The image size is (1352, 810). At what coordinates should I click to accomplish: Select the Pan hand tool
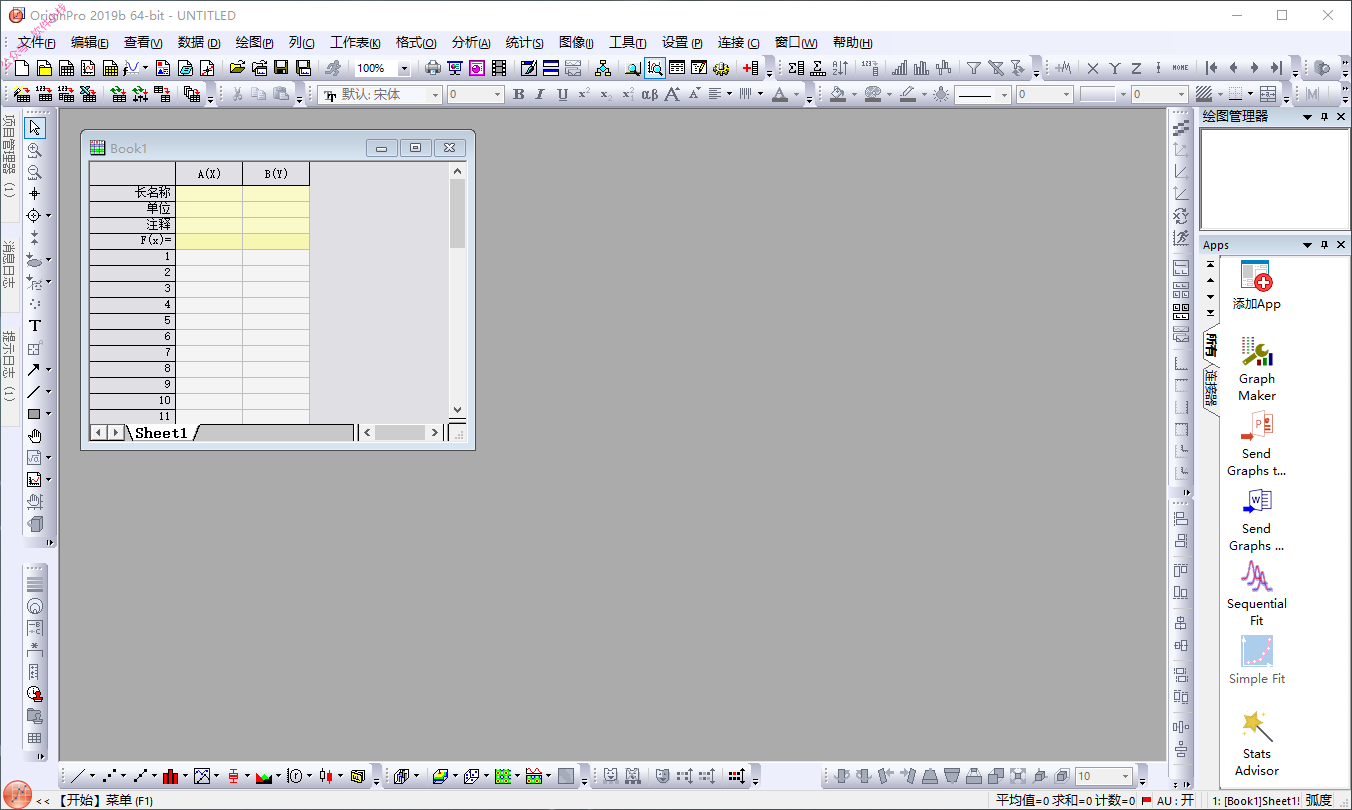[x=35, y=436]
